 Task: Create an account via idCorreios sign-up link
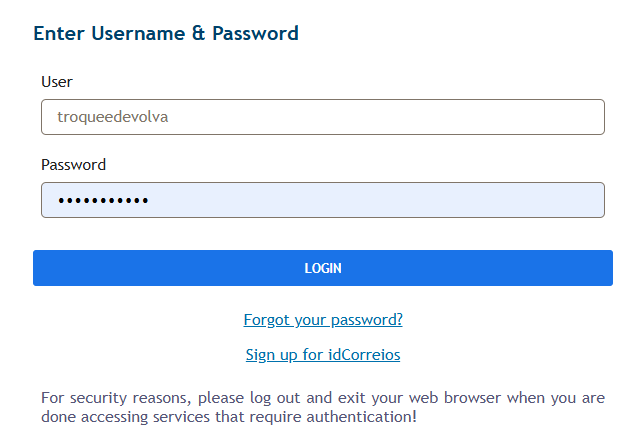pos(323,354)
